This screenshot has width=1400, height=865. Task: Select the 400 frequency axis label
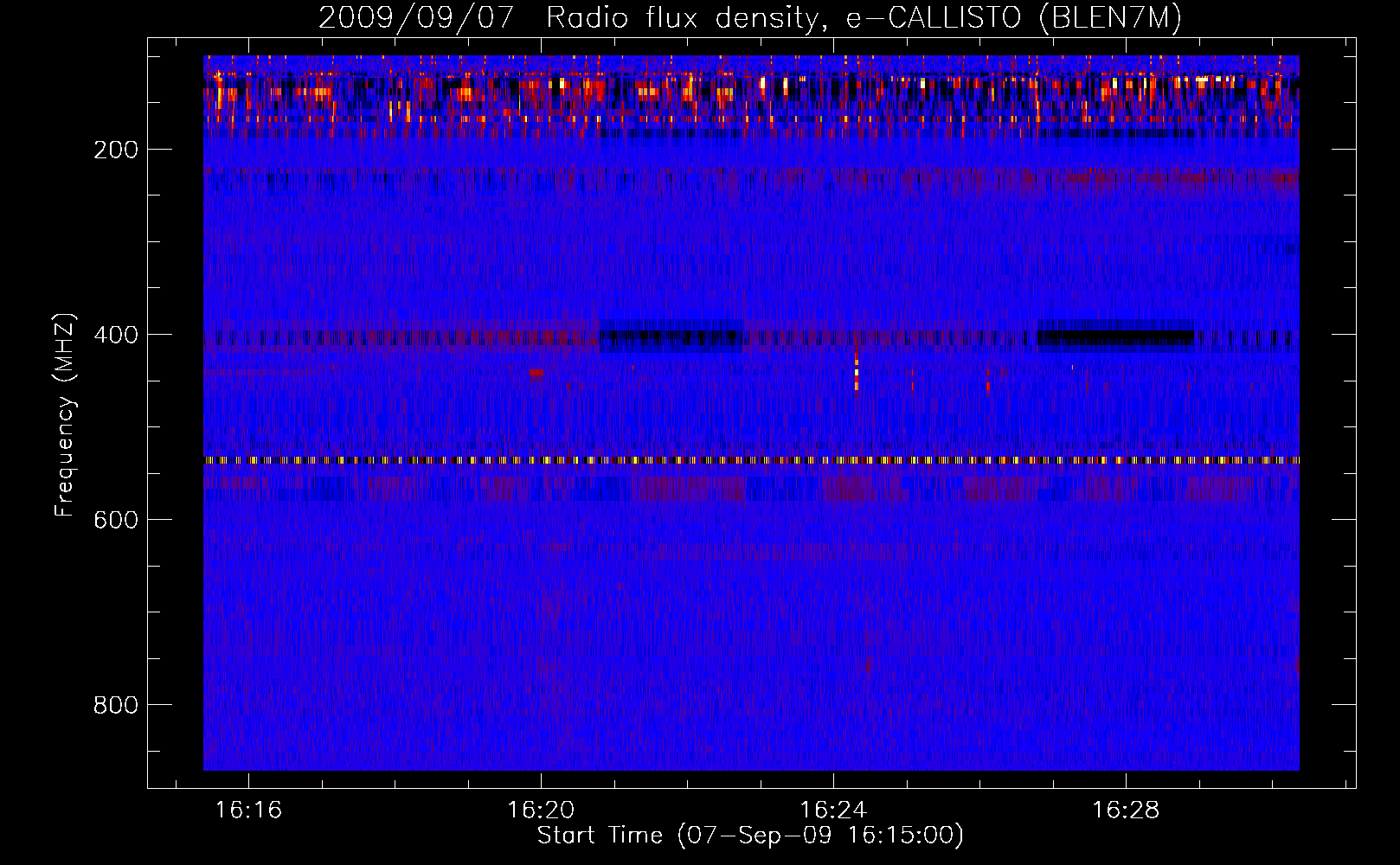118,335
